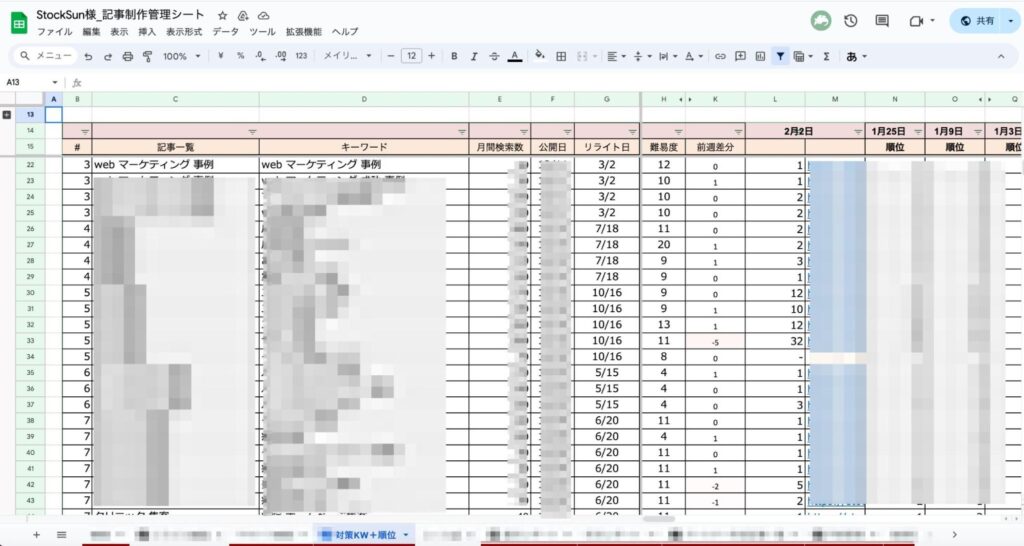
Task: Open the text rotation dropdown
Action: pos(694,56)
